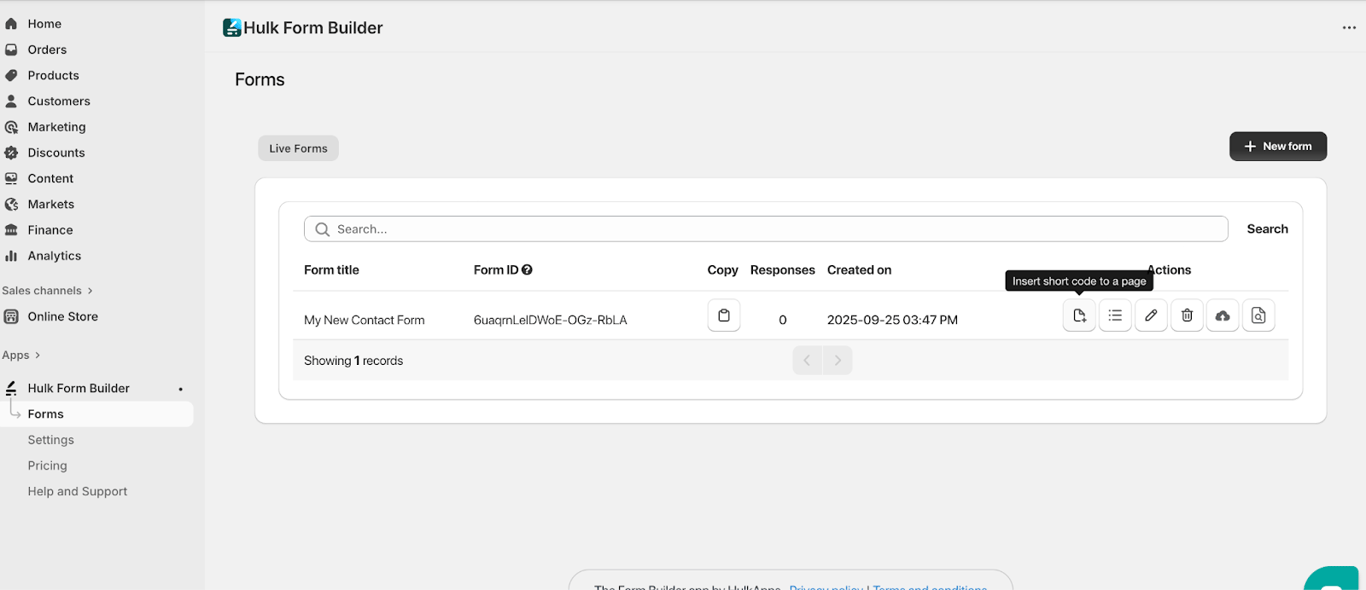This screenshot has width=1366, height=590.
Task: Edit My New Contact Form with pencil icon
Action: pyautogui.click(x=1151, y=316)
